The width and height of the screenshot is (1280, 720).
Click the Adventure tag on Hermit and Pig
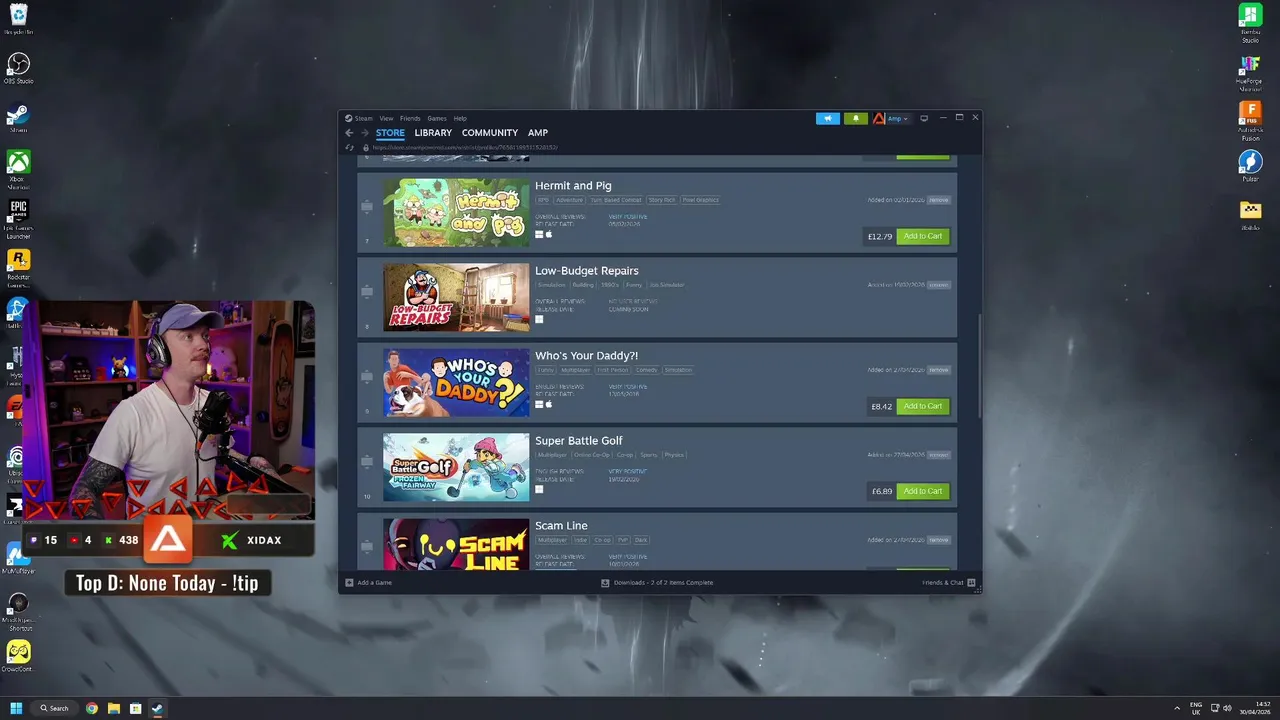click(x=568, y=200)
